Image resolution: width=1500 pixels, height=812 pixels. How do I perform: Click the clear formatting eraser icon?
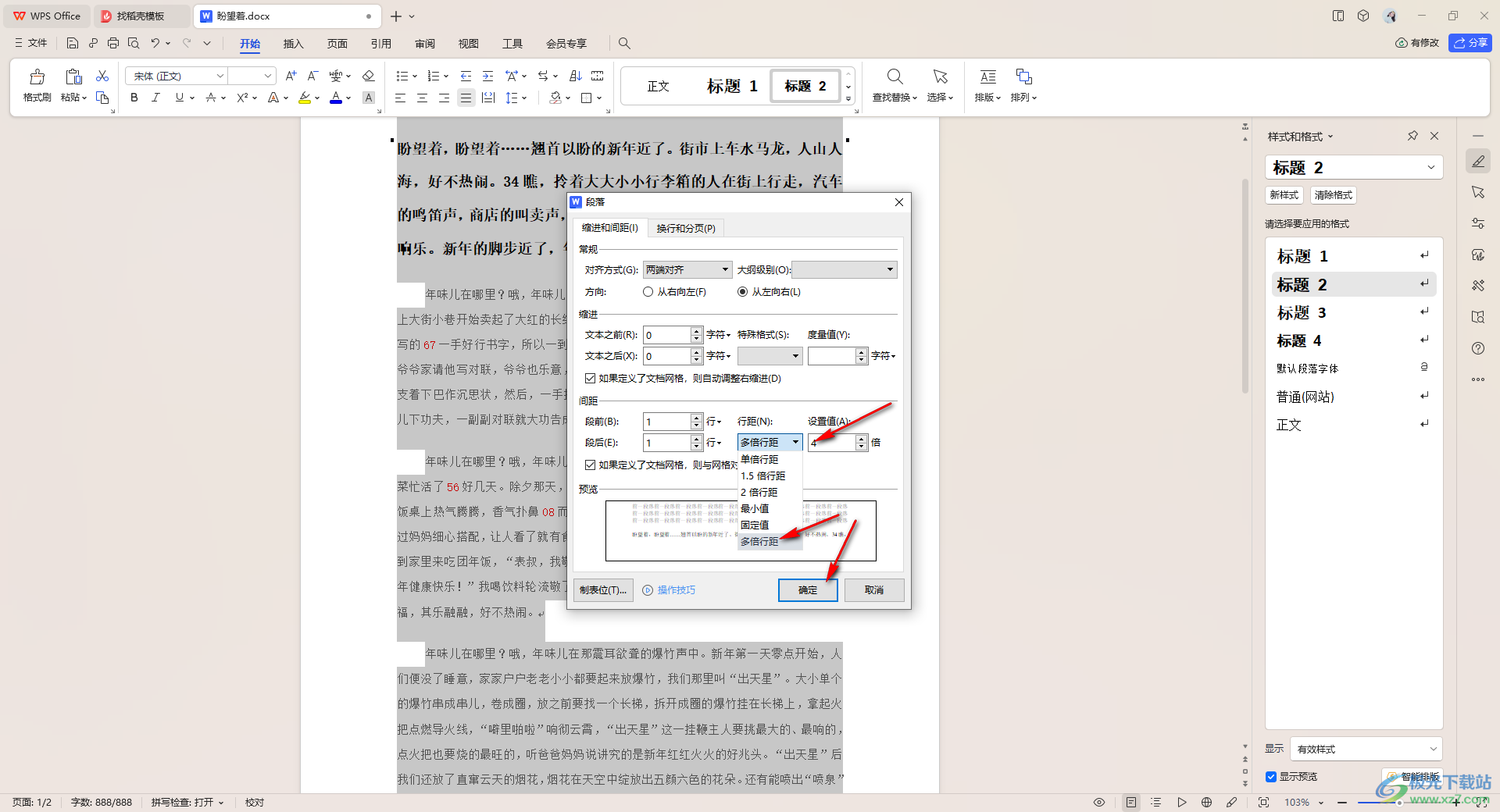click(x=369, y=76)
